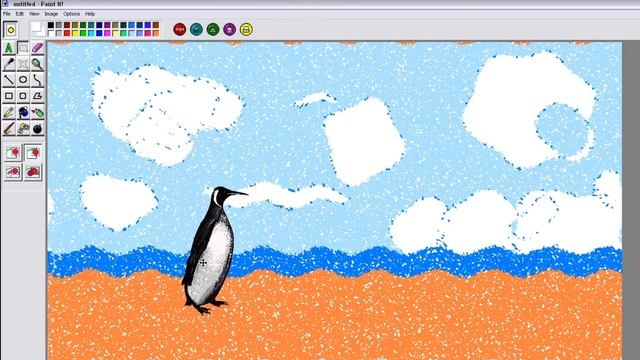Select the Magnifier zoom tool

[37, 64]
